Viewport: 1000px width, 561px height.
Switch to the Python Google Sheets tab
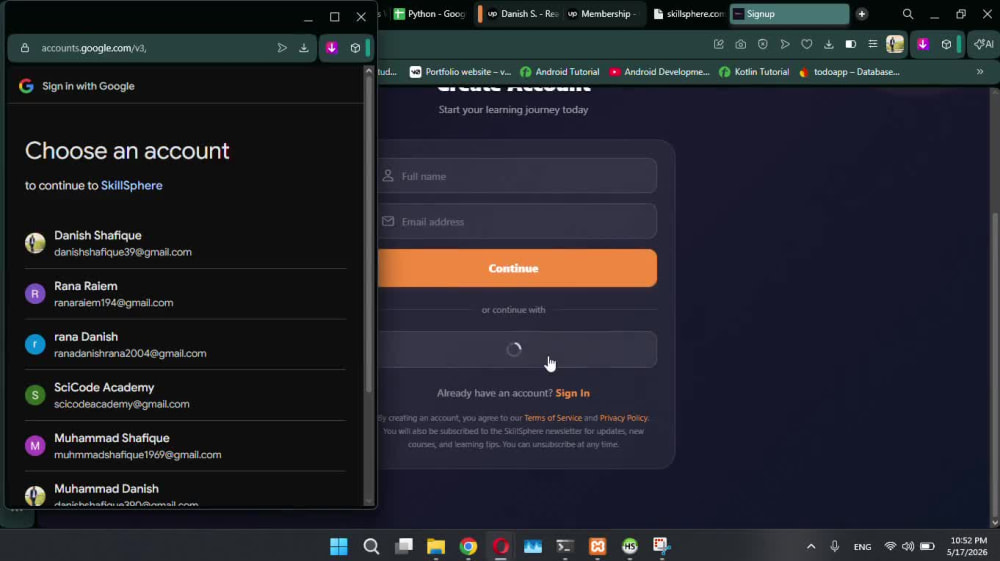[x=430, y=14]
